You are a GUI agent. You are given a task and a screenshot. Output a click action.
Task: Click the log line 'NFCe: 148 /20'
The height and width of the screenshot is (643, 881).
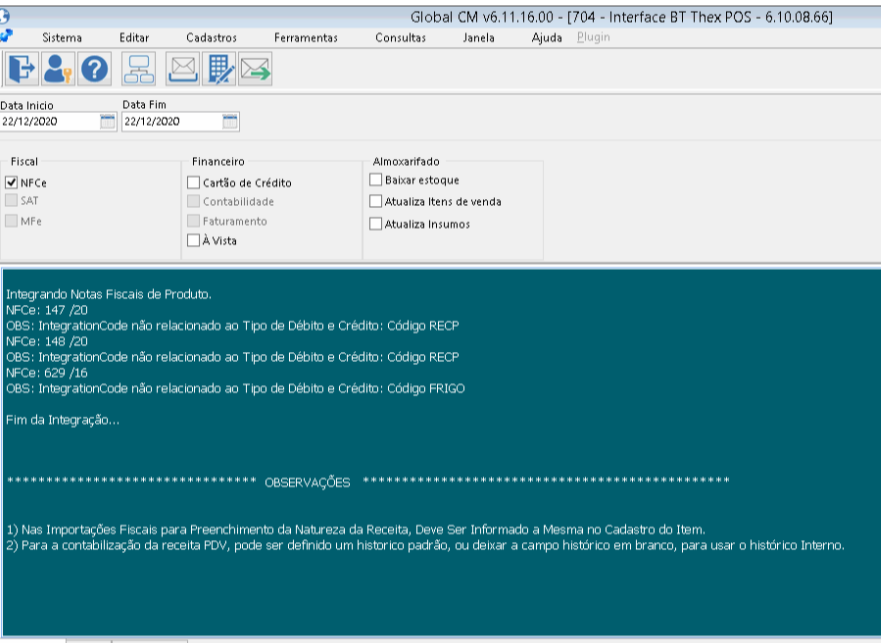[47, 341]
